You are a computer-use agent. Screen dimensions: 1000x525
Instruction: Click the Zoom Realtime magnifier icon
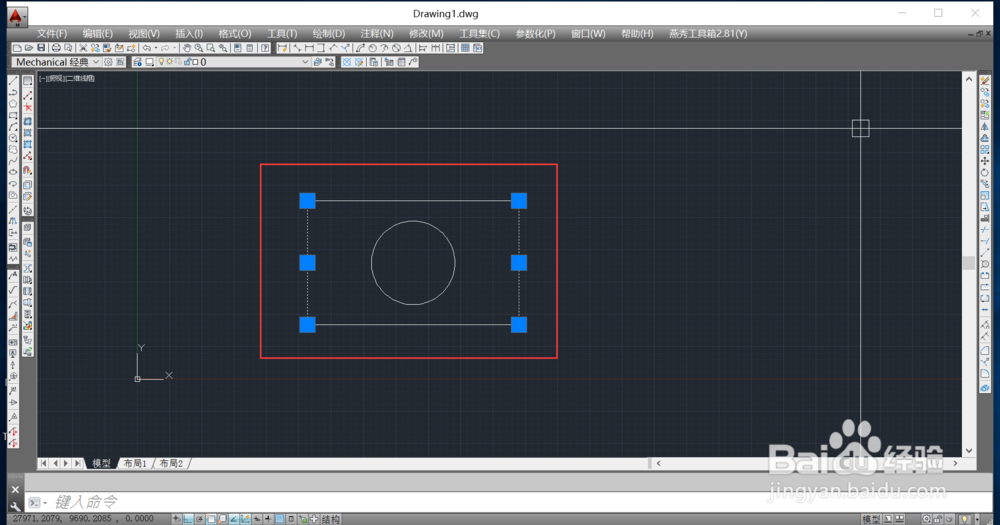tap(199, 48)
